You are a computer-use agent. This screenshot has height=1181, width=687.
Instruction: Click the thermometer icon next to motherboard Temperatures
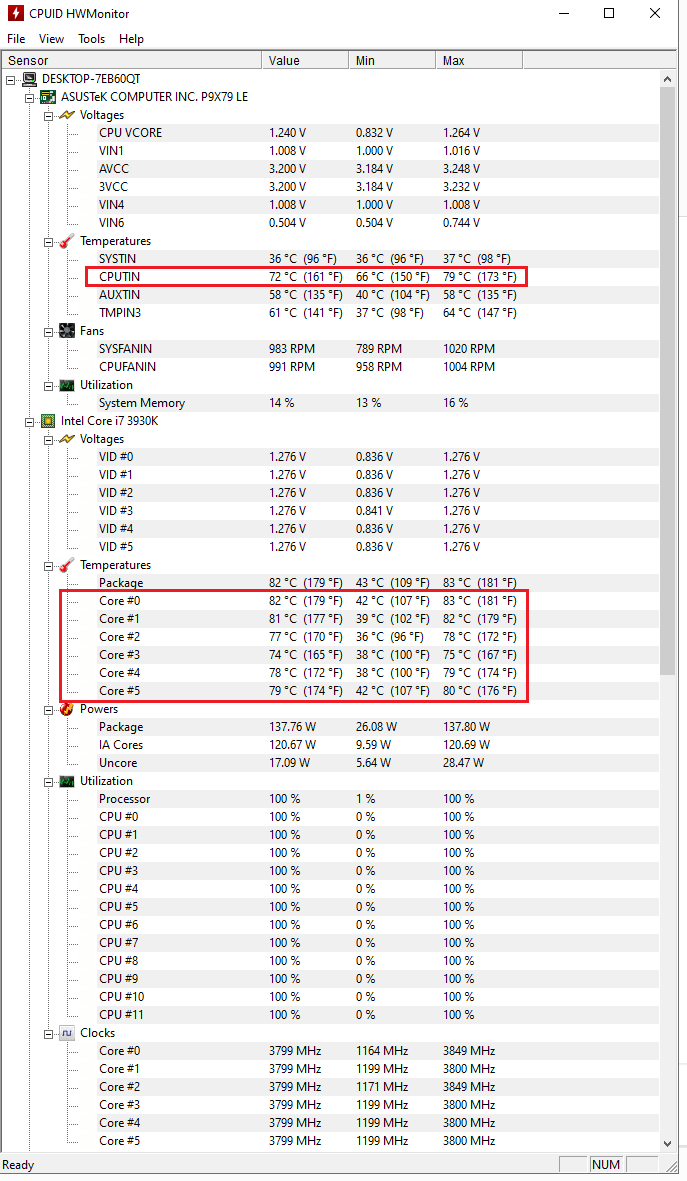[67, 241]
